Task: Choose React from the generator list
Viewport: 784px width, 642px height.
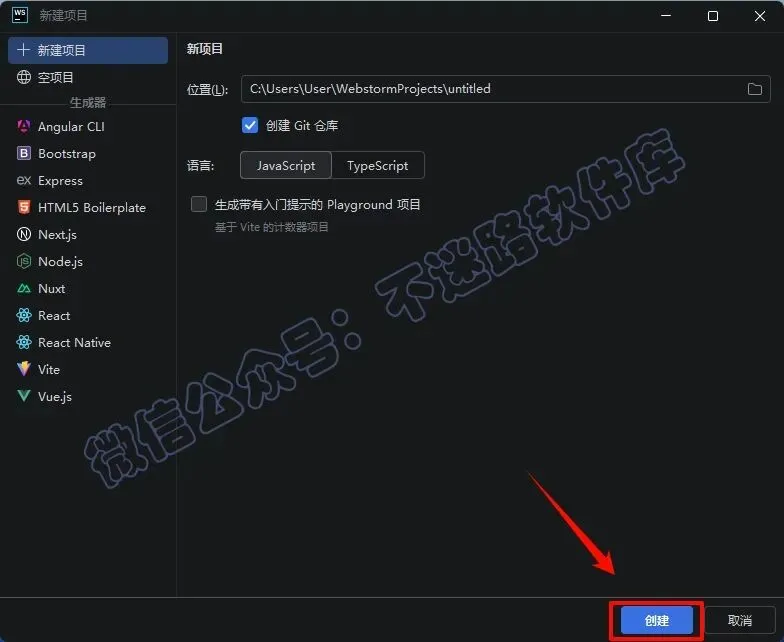Action: pos(88,316)
